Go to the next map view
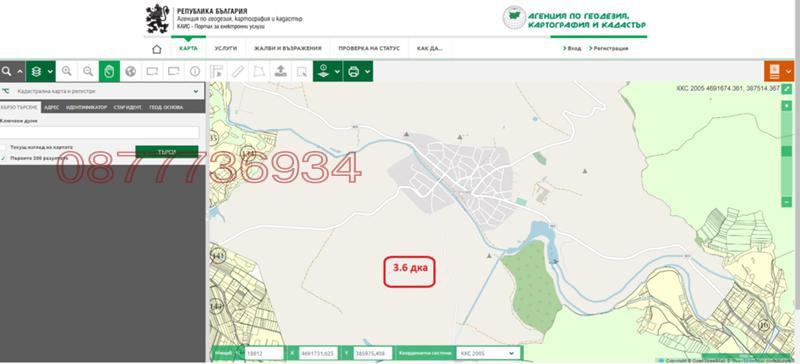 pyautogui.click(x=173, y=71)
